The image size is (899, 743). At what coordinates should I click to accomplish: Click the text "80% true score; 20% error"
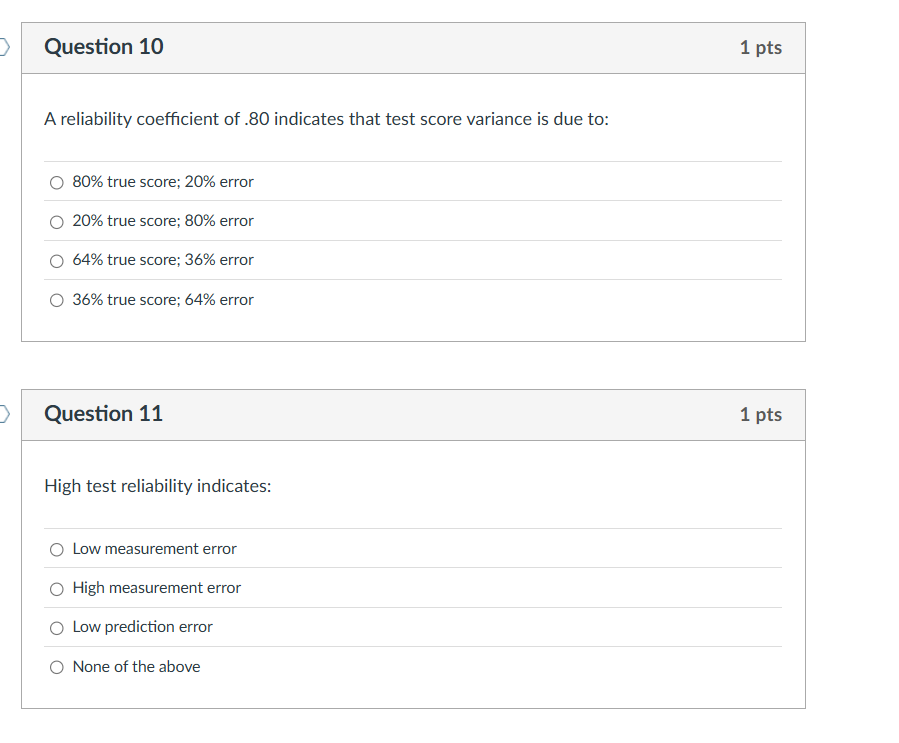coord(162,182)
